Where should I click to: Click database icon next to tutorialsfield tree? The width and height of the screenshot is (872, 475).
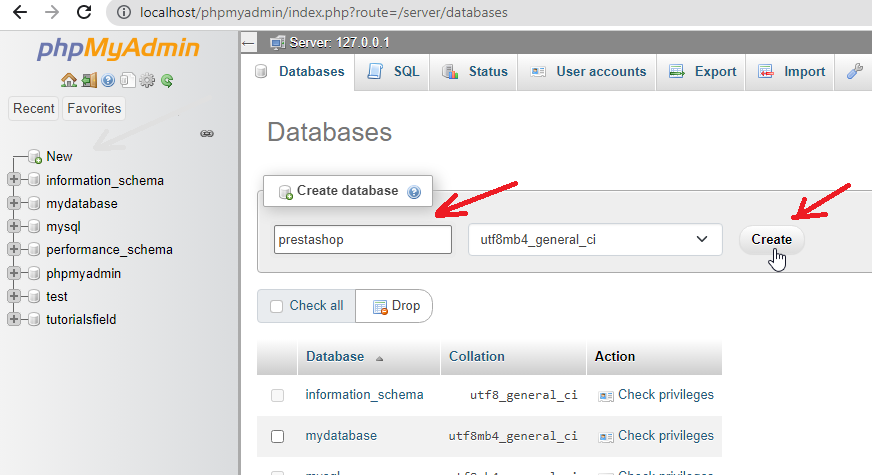(x=34, y=319)
